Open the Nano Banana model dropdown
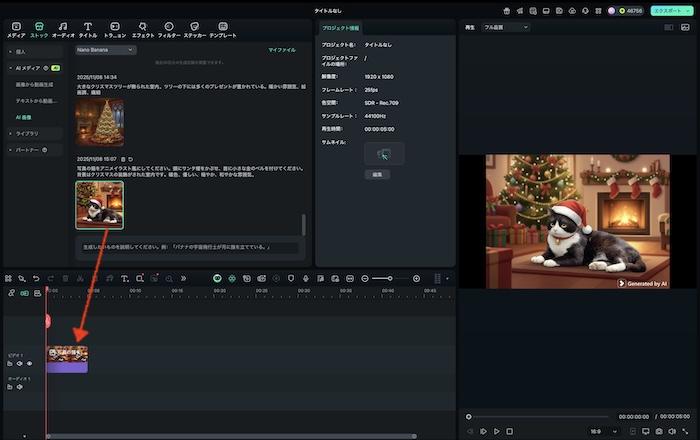 click(104, 49)
